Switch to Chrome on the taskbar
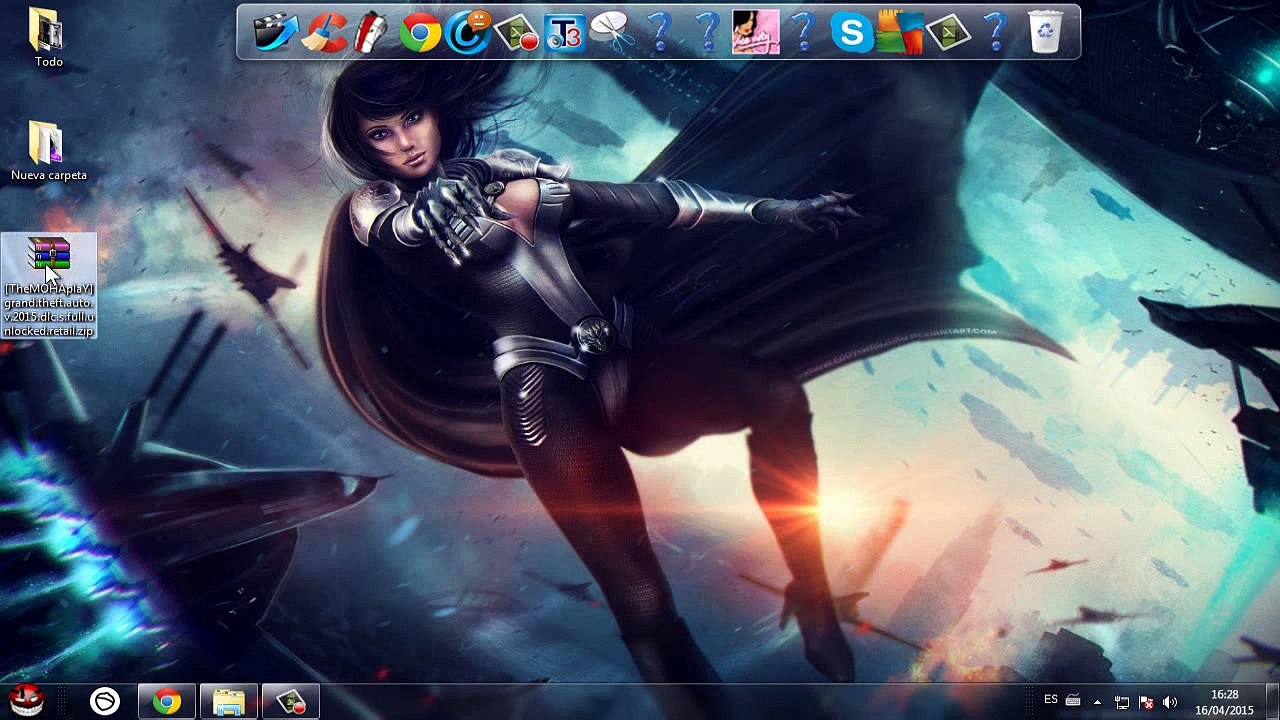 167,702
